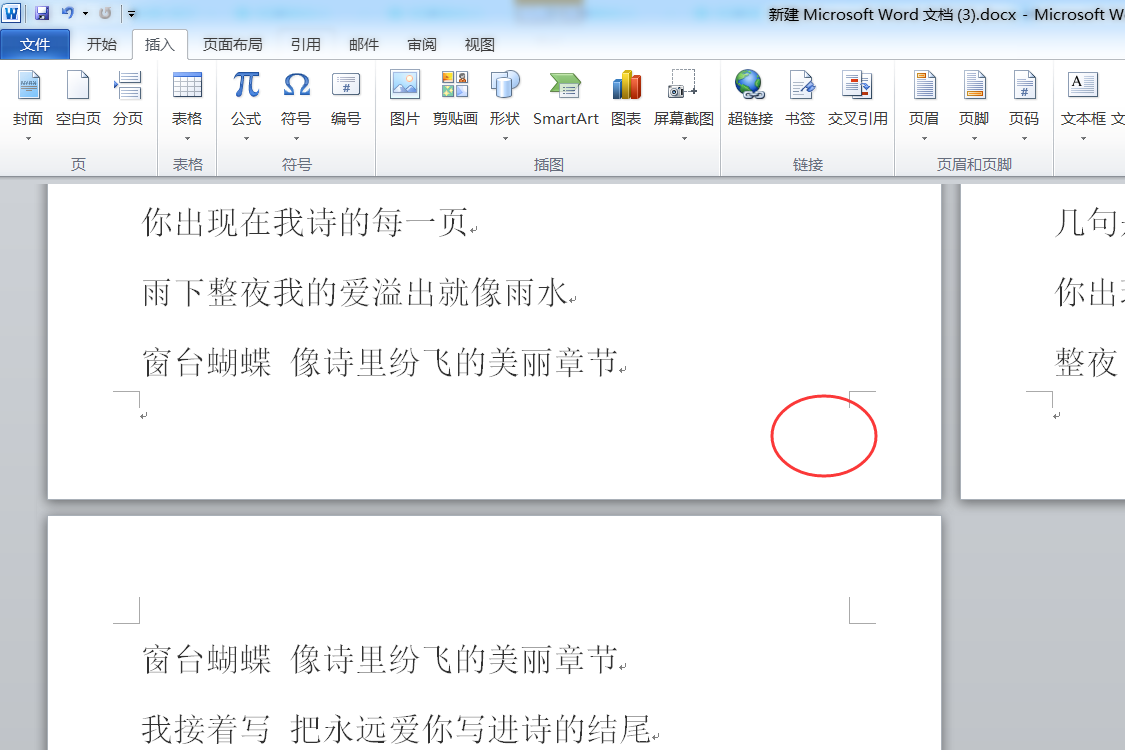Switch to the Review (审阅) tab

click(422, 44)
